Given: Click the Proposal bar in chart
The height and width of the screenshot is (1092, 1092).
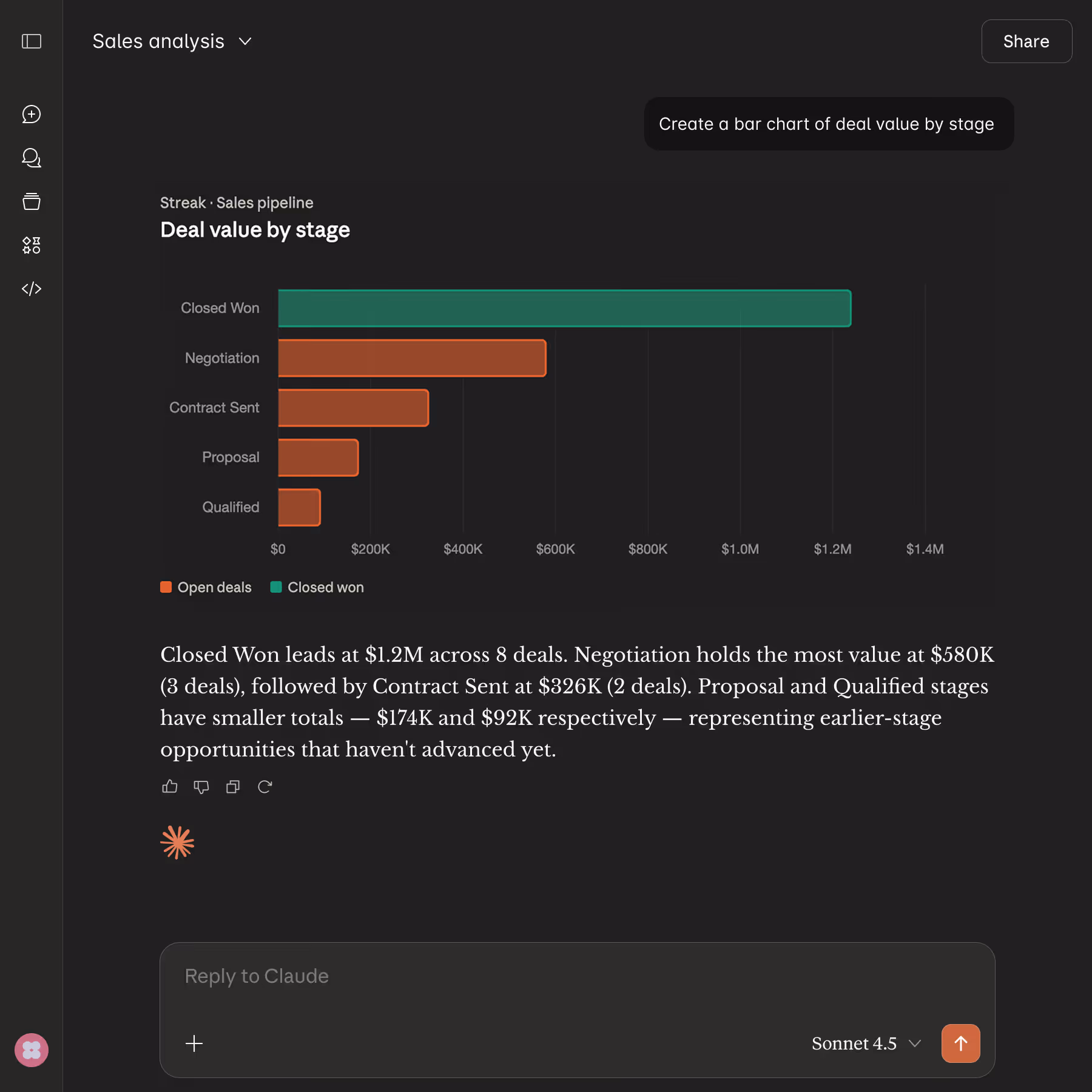Looking at the screenshot, I should coord(318,457).
